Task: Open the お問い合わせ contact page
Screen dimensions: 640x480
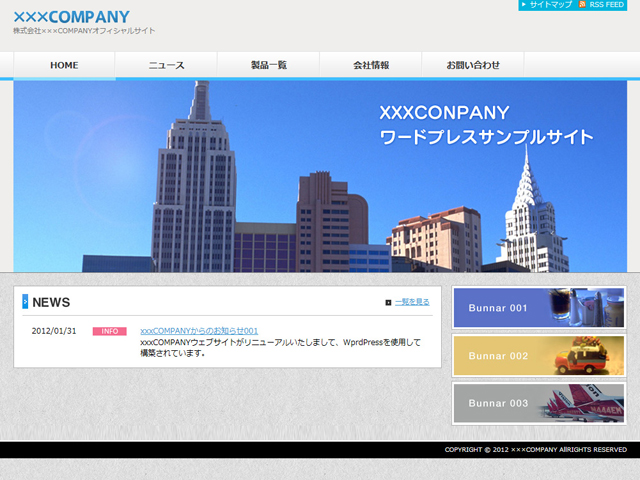Action: pos(473,65)
